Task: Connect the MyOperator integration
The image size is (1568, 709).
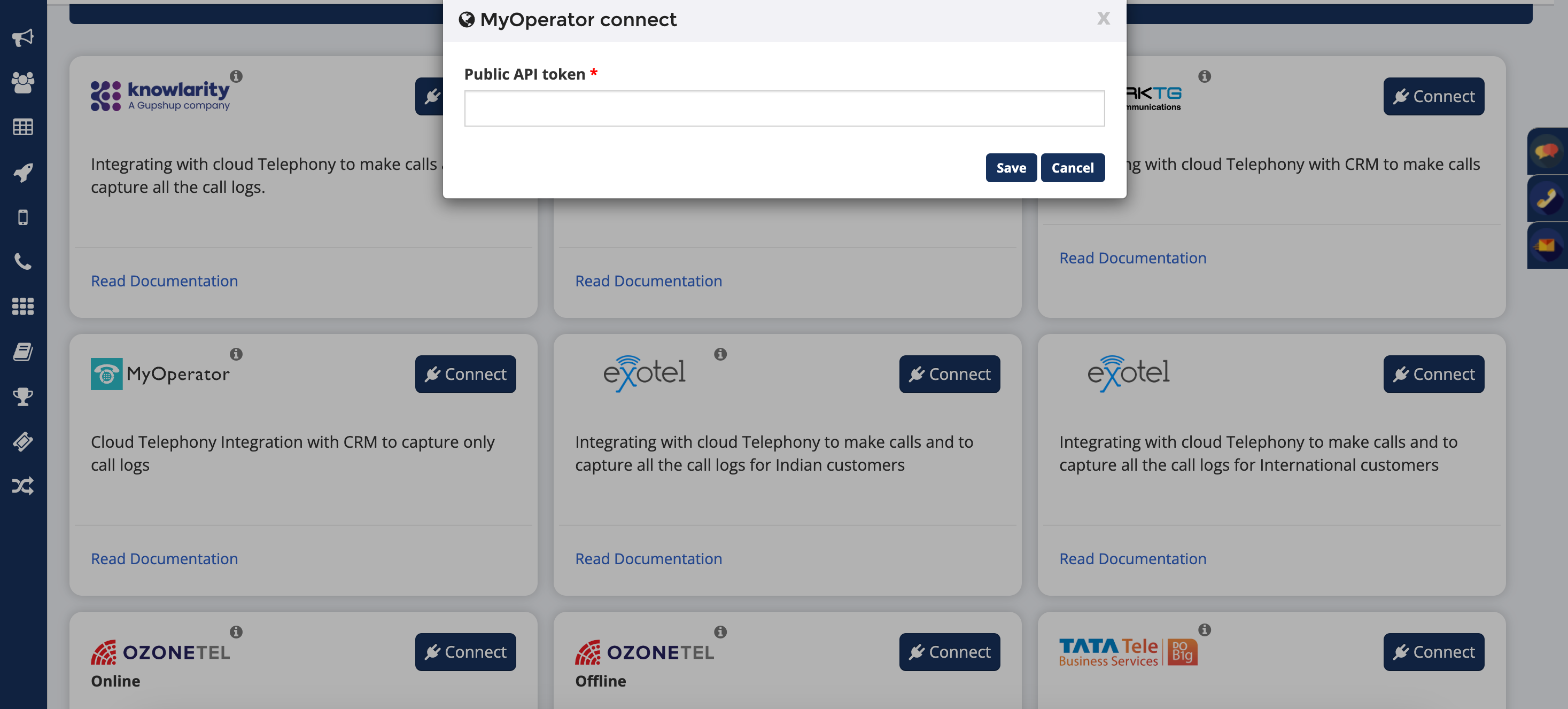Action: (x=465, y=373)
